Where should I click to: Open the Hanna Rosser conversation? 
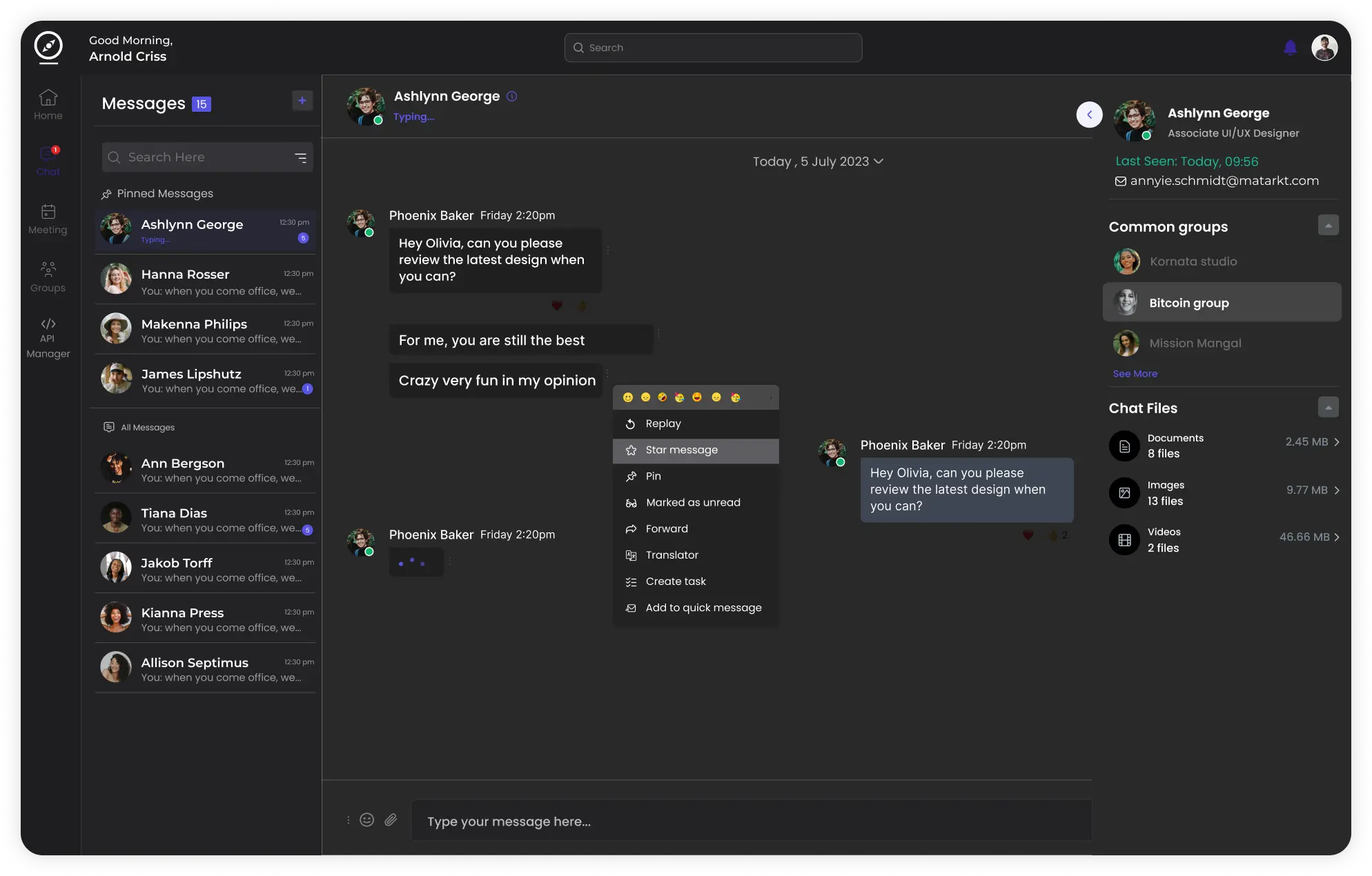206,280
